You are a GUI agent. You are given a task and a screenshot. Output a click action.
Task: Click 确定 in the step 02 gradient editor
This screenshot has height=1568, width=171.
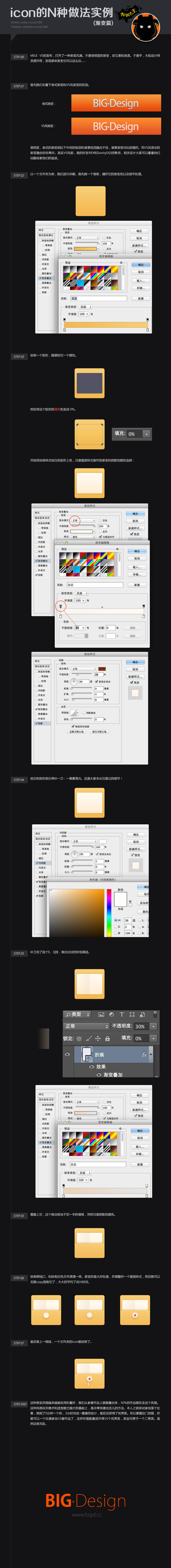[141, 265]
